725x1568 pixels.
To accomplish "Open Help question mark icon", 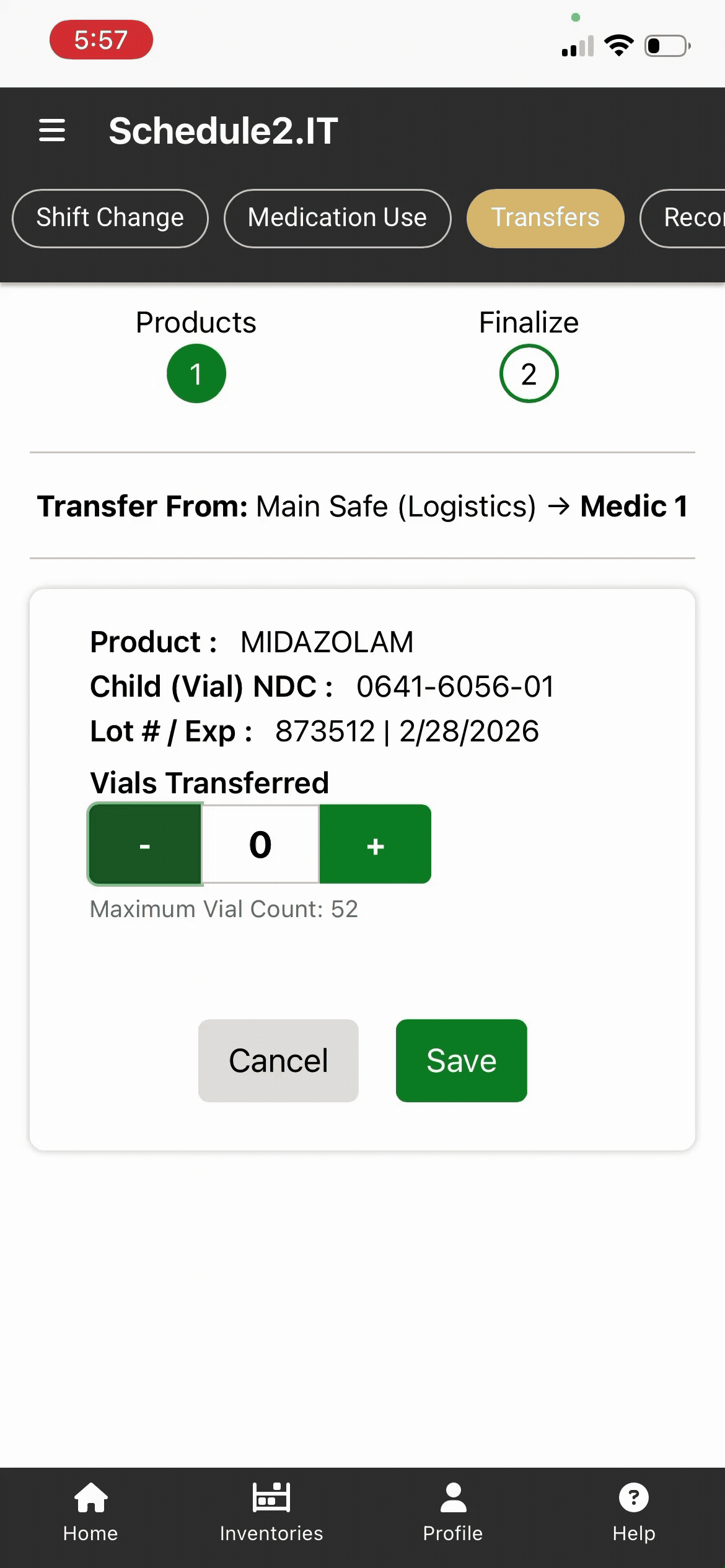I will (x=633, y=1499).
